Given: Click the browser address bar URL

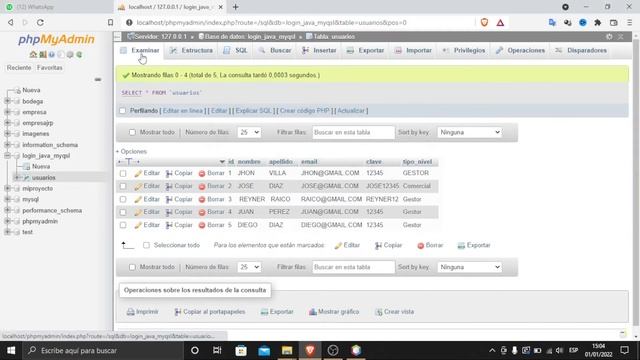Looking at the screenshot, I should [271, 22].
